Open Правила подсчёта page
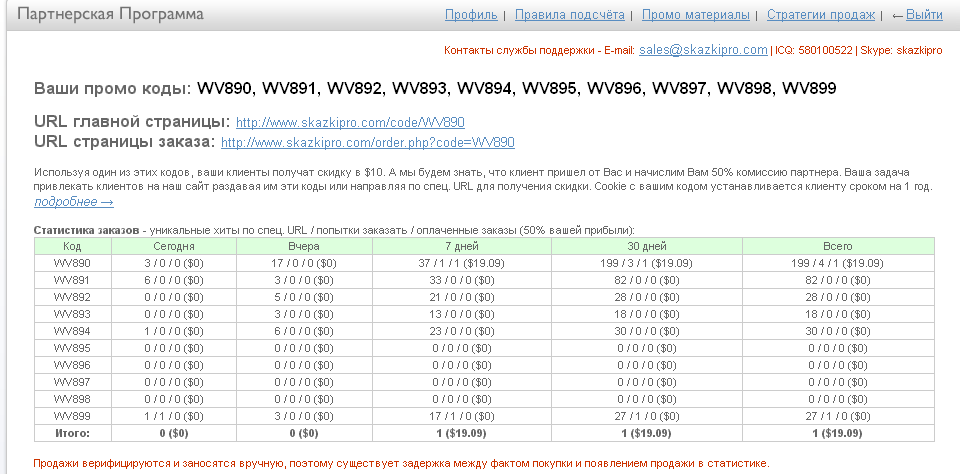 [569, 15]
